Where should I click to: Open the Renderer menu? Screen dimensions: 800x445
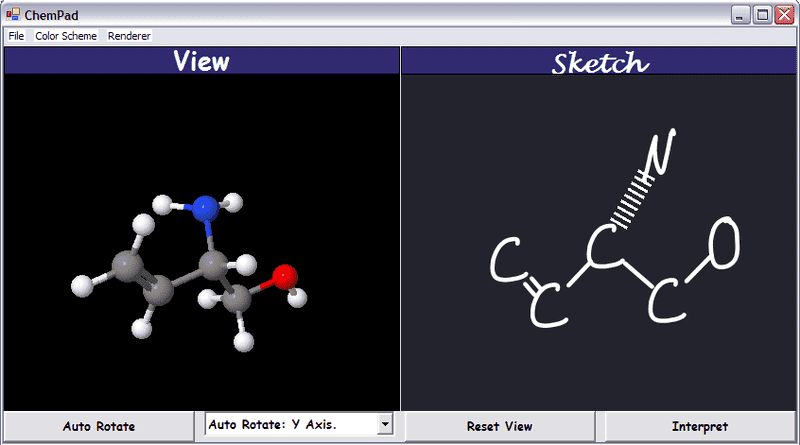tap(129, 36)
